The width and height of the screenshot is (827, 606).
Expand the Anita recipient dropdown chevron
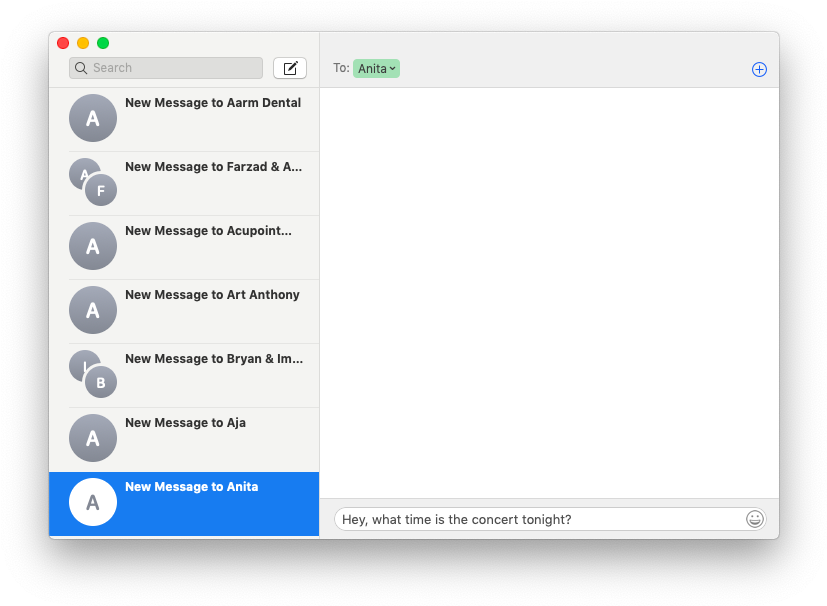(x=392, y=68)
